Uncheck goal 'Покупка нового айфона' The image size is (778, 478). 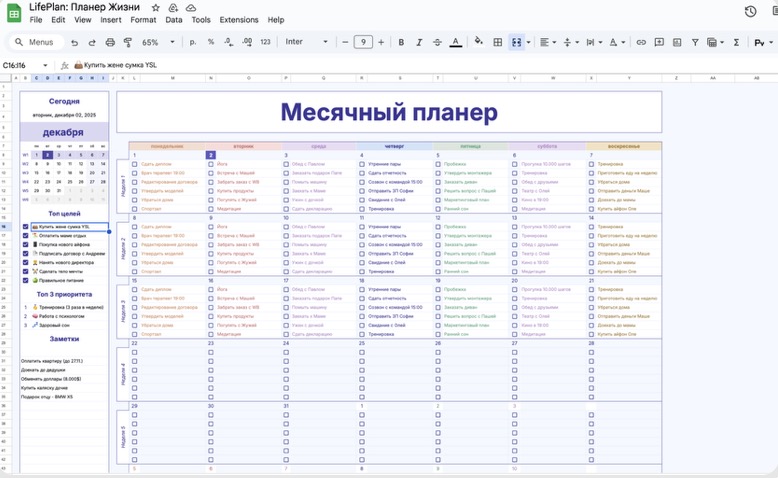tap(26, 245)
